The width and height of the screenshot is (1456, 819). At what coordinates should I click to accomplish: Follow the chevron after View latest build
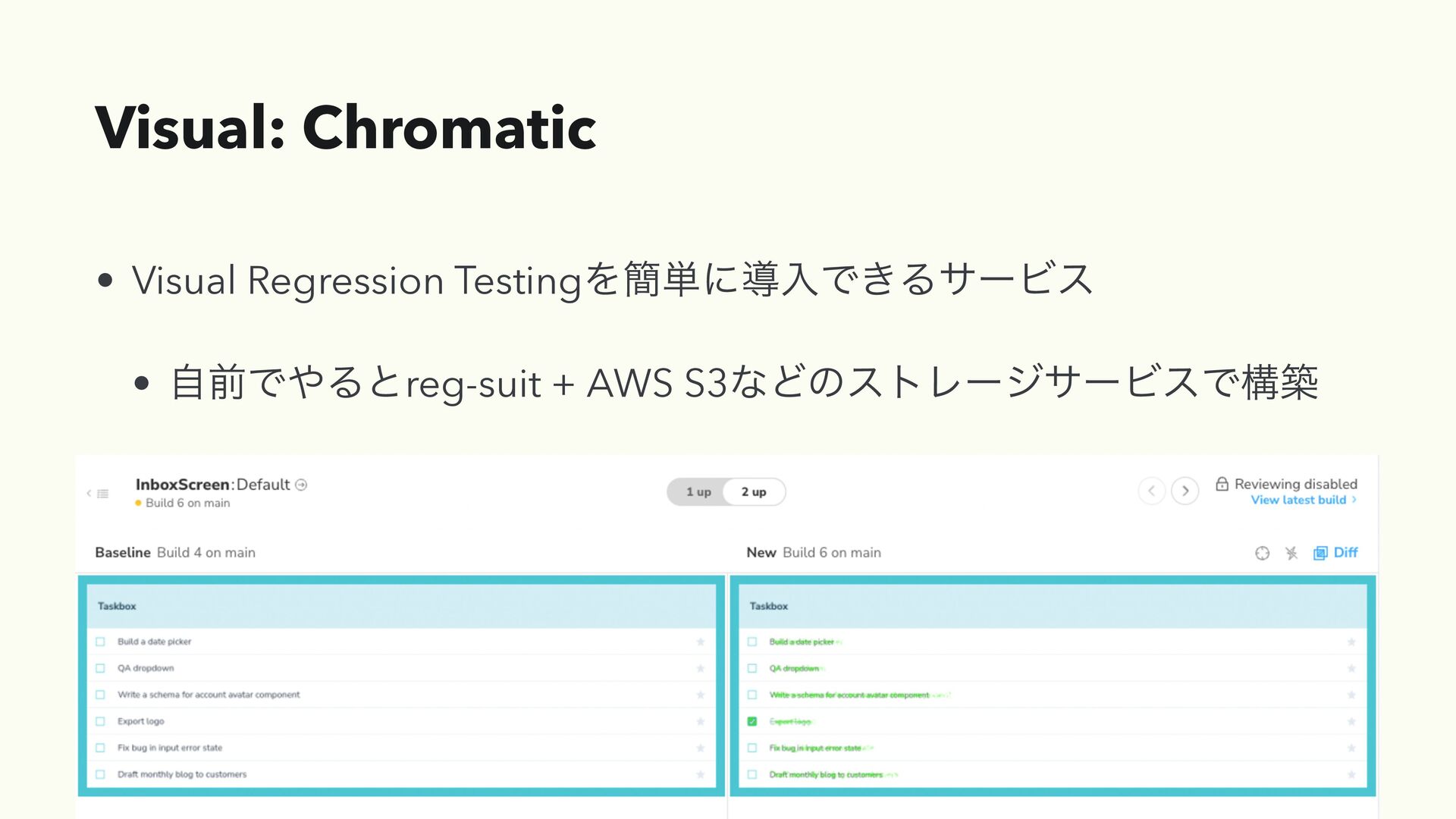coord(1354,500)
